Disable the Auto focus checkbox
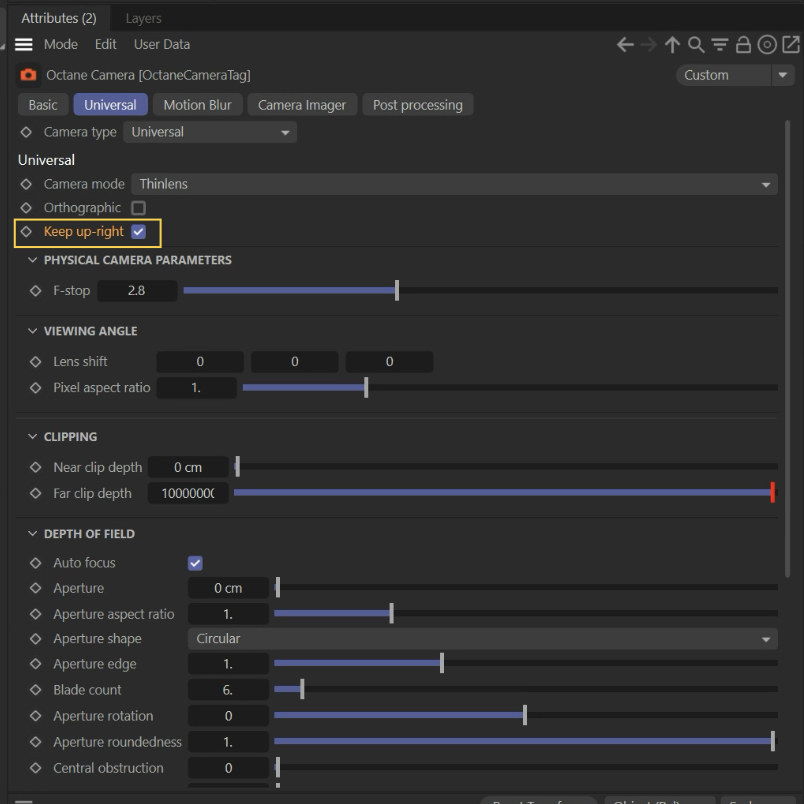 pos(195,563)
